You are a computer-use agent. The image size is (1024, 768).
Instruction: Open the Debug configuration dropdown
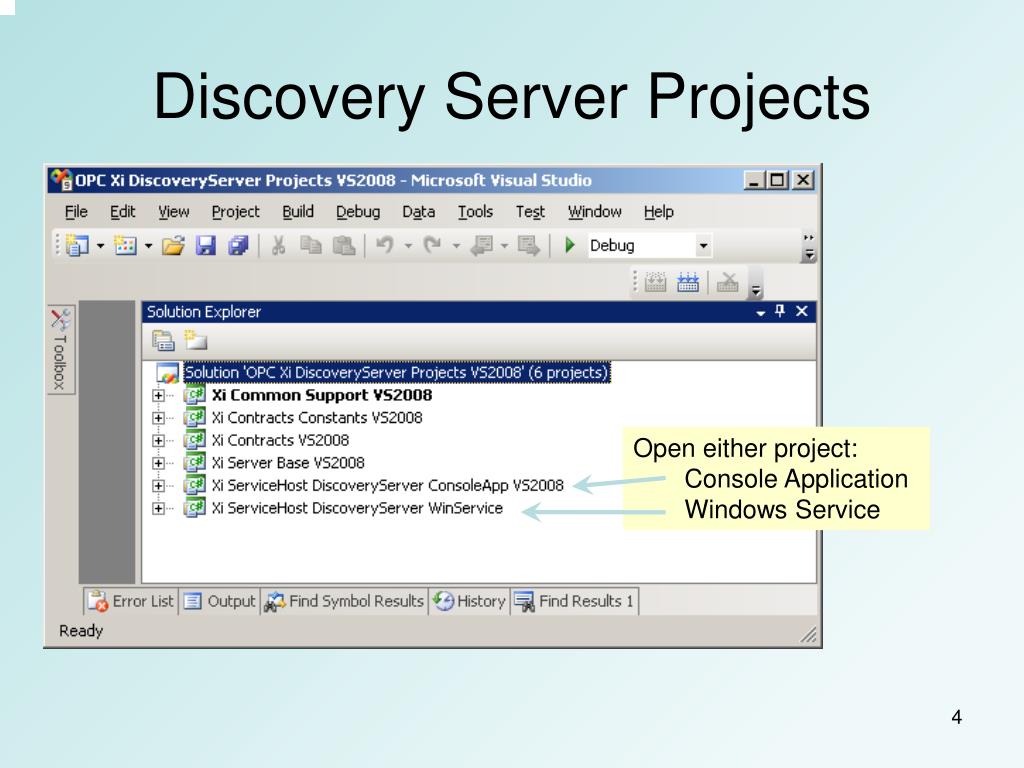[x=703, y=246]
